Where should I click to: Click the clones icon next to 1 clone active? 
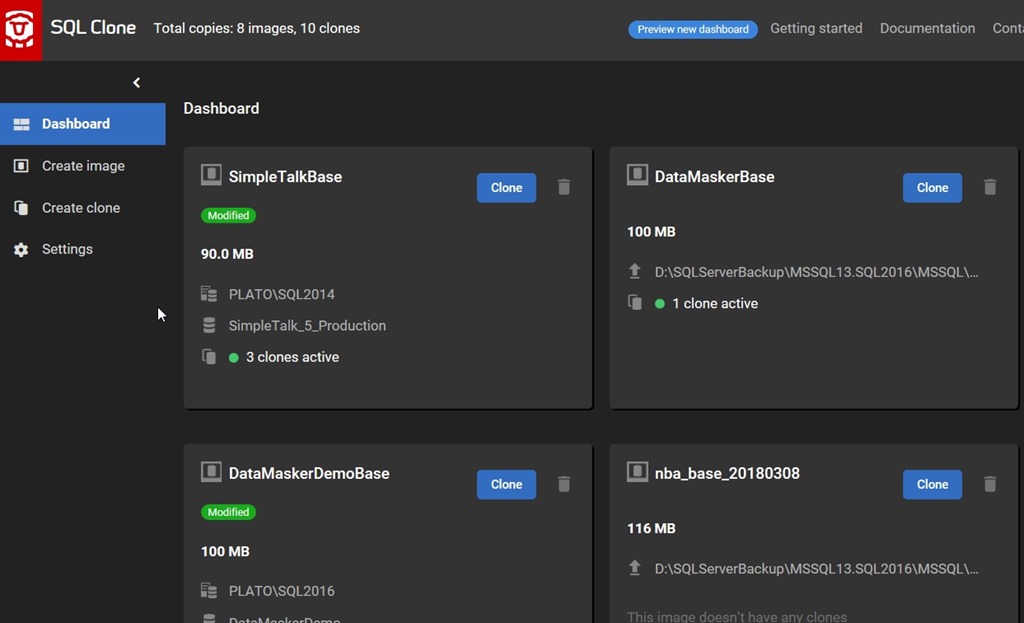click(635, 303)
